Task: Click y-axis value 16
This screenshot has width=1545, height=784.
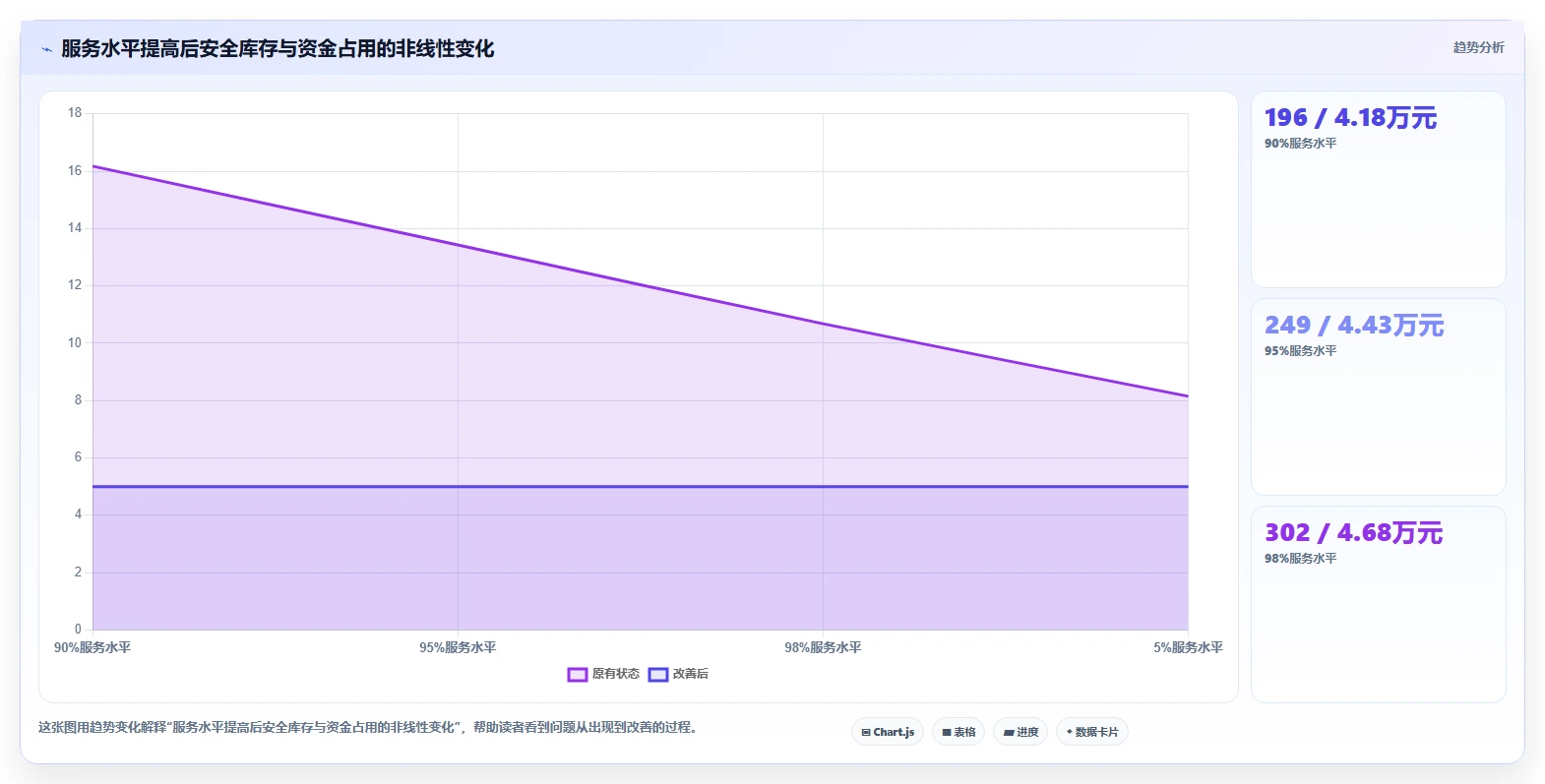Action: [75, 170]
